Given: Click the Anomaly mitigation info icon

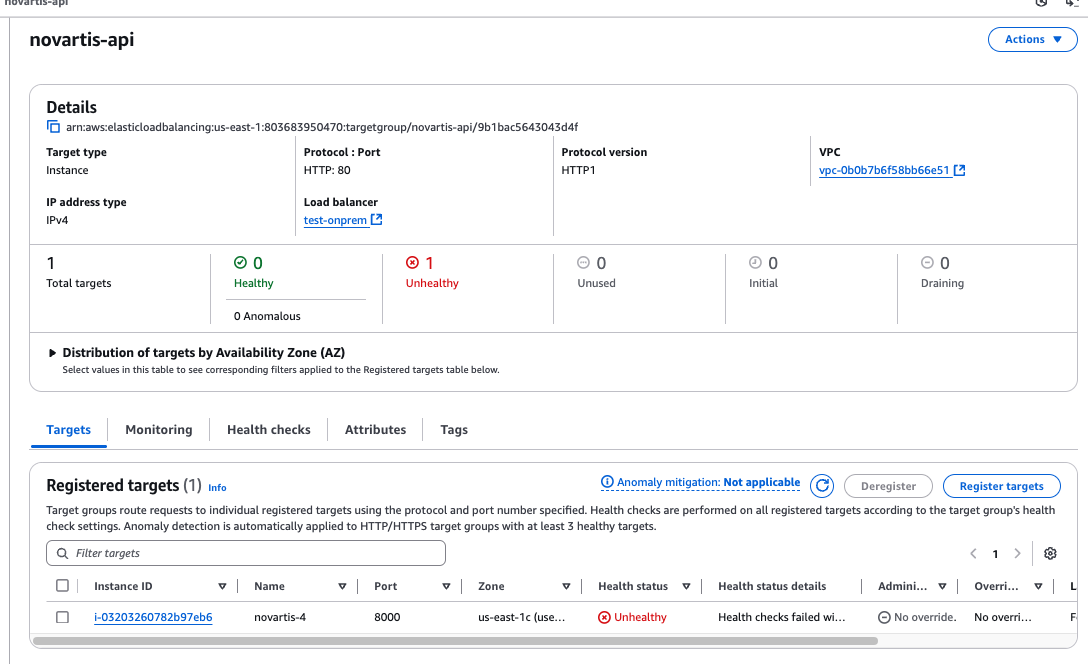Looking at the screenshot, I should pyautogui.click(x=607, y=482).
